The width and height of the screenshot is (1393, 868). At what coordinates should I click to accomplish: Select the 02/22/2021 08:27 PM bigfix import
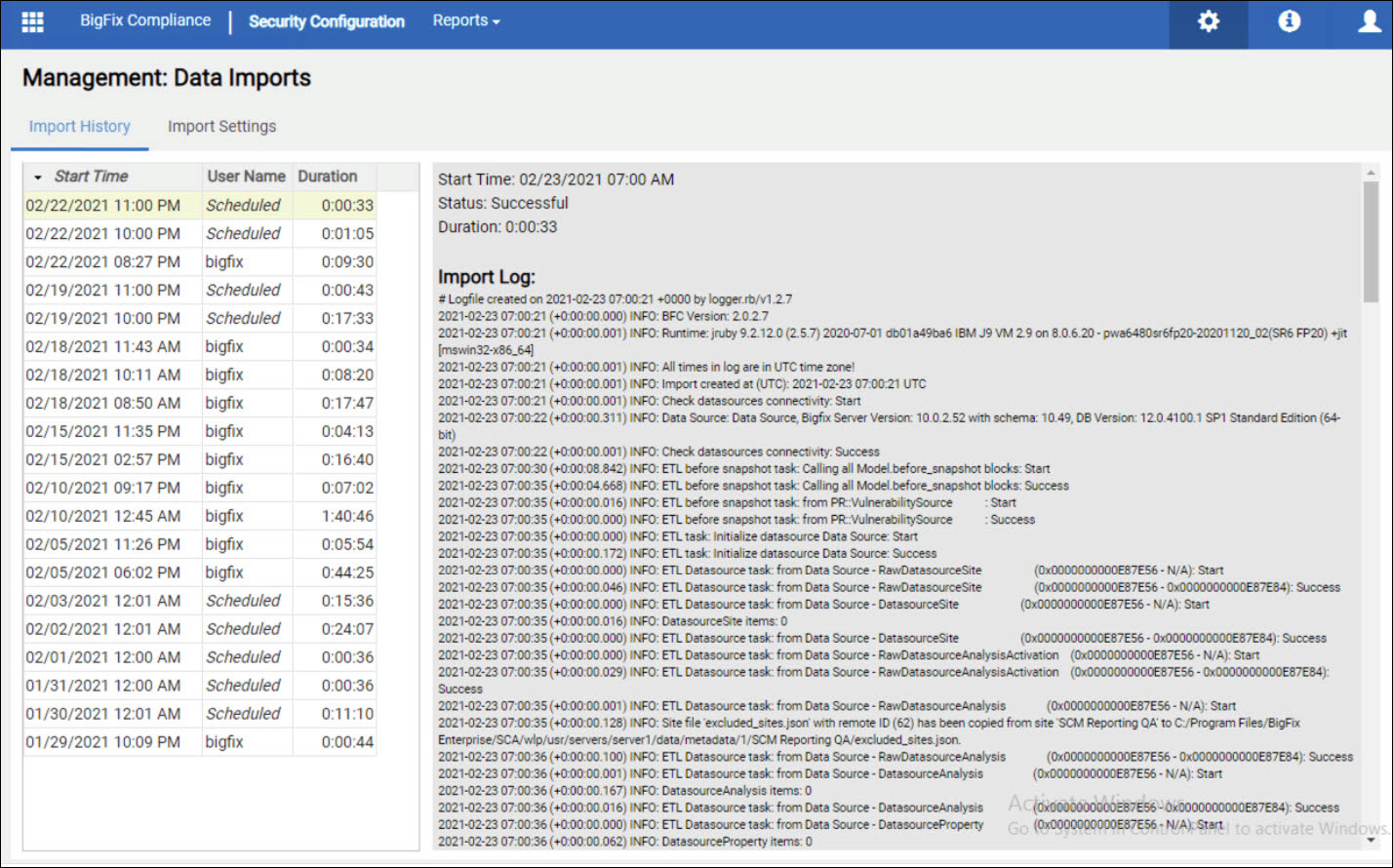tap(102, 262)
